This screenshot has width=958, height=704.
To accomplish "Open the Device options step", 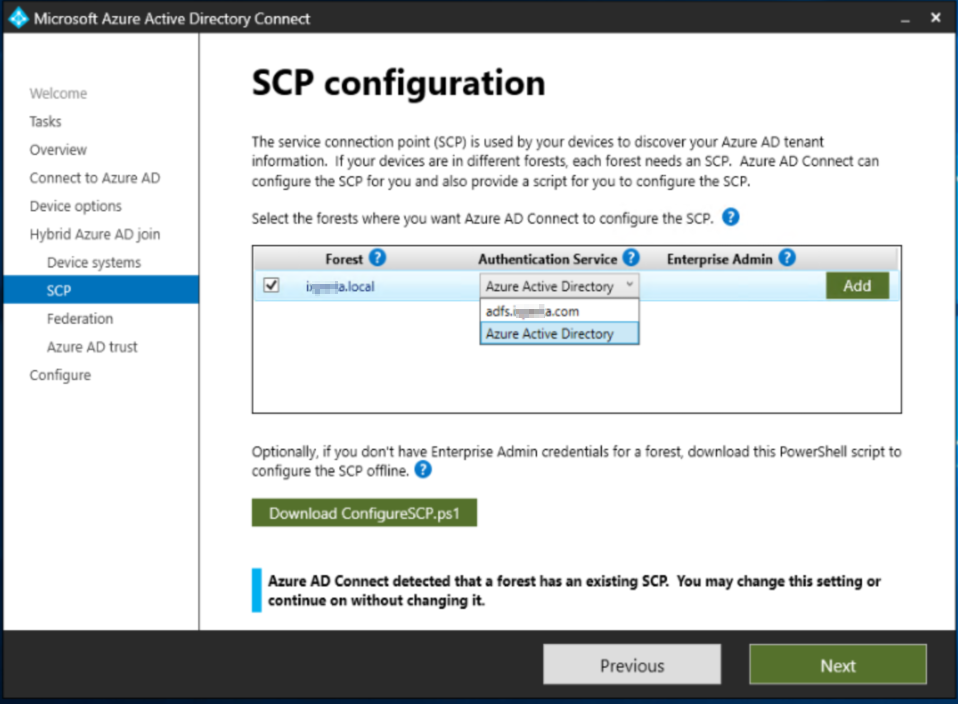I will pyautogui.click(x=76, y=206).
